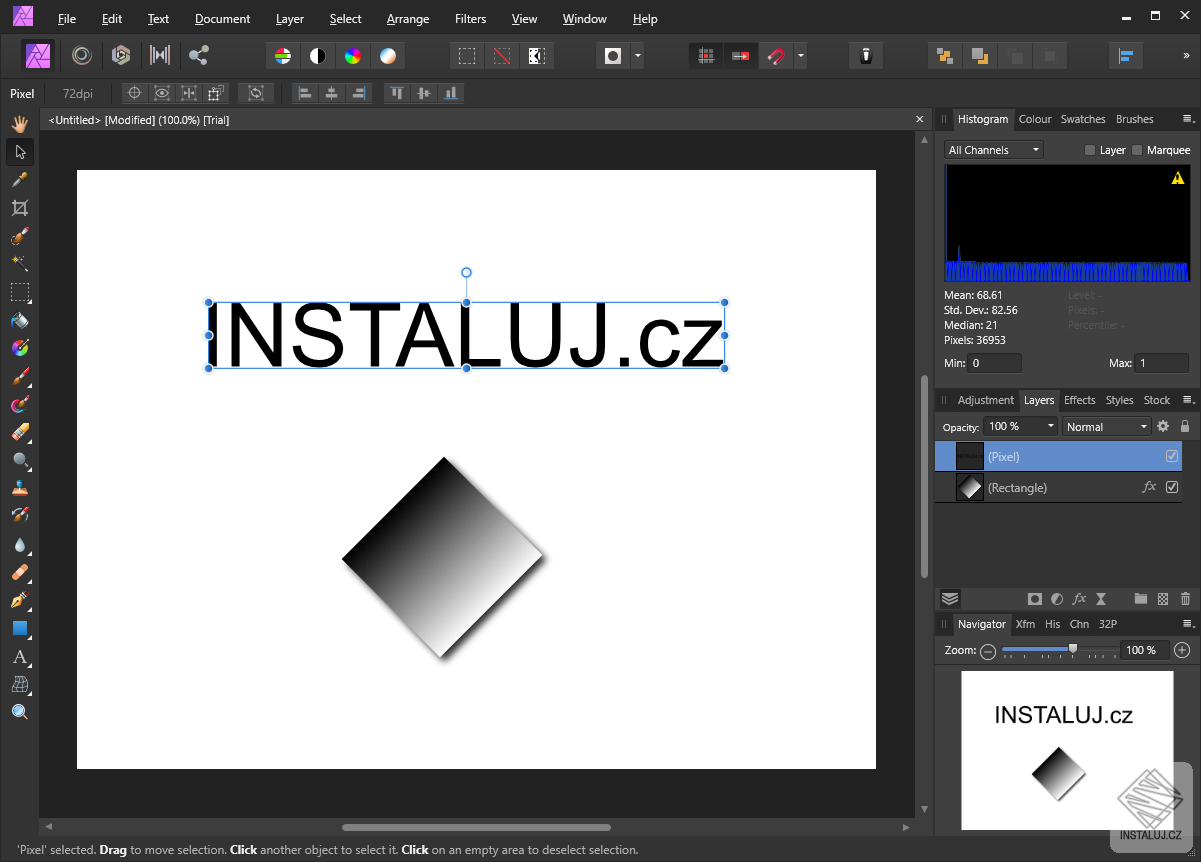The image size is (1201, 862).
Task: Enable the Marquee checkbox in Histogram
Action: click(1137, 150)
